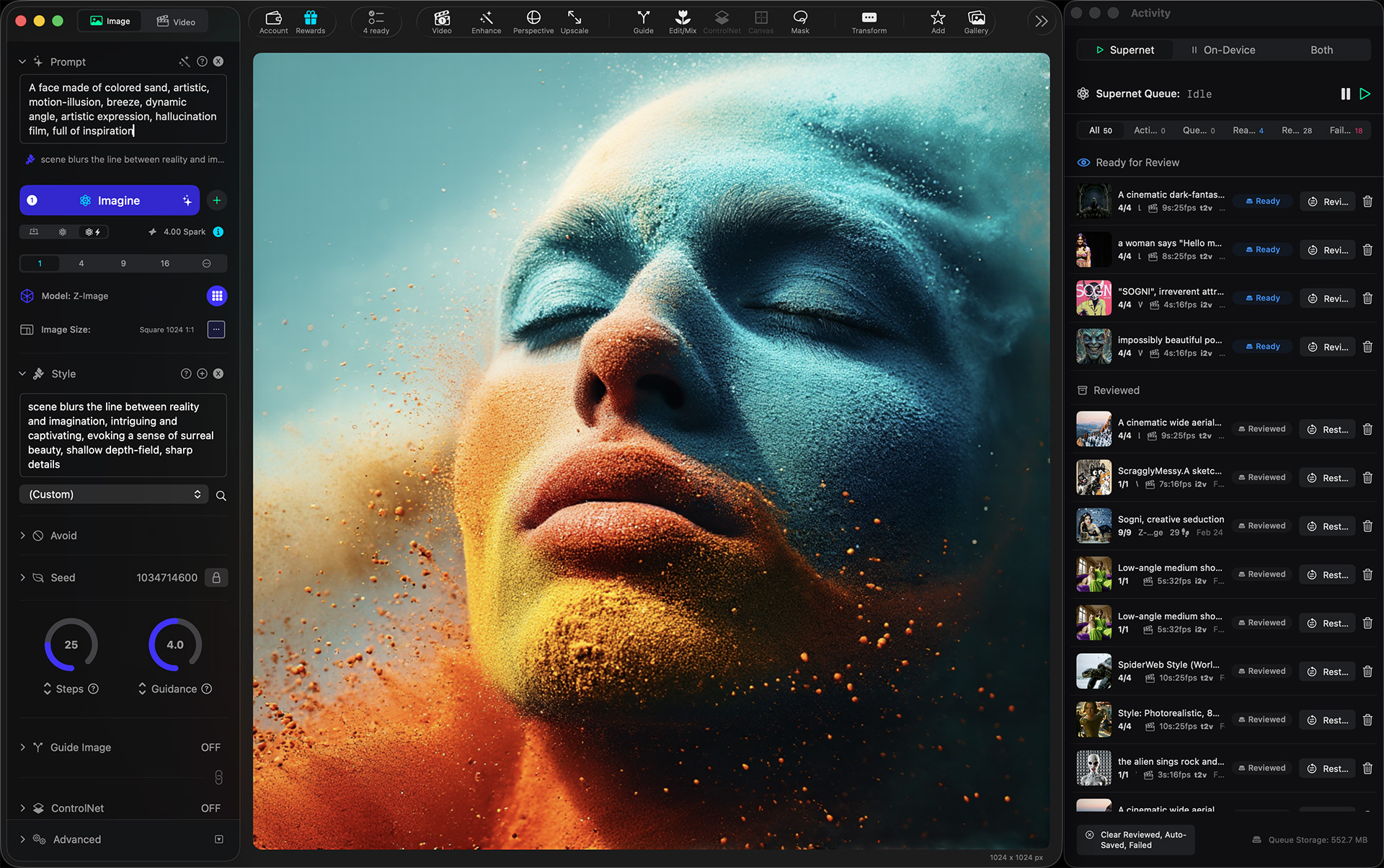Image resolution: width=1384 pixels, height=868 pixels.
Task: Open model selection grid button
Action: (x=216, y=296)
